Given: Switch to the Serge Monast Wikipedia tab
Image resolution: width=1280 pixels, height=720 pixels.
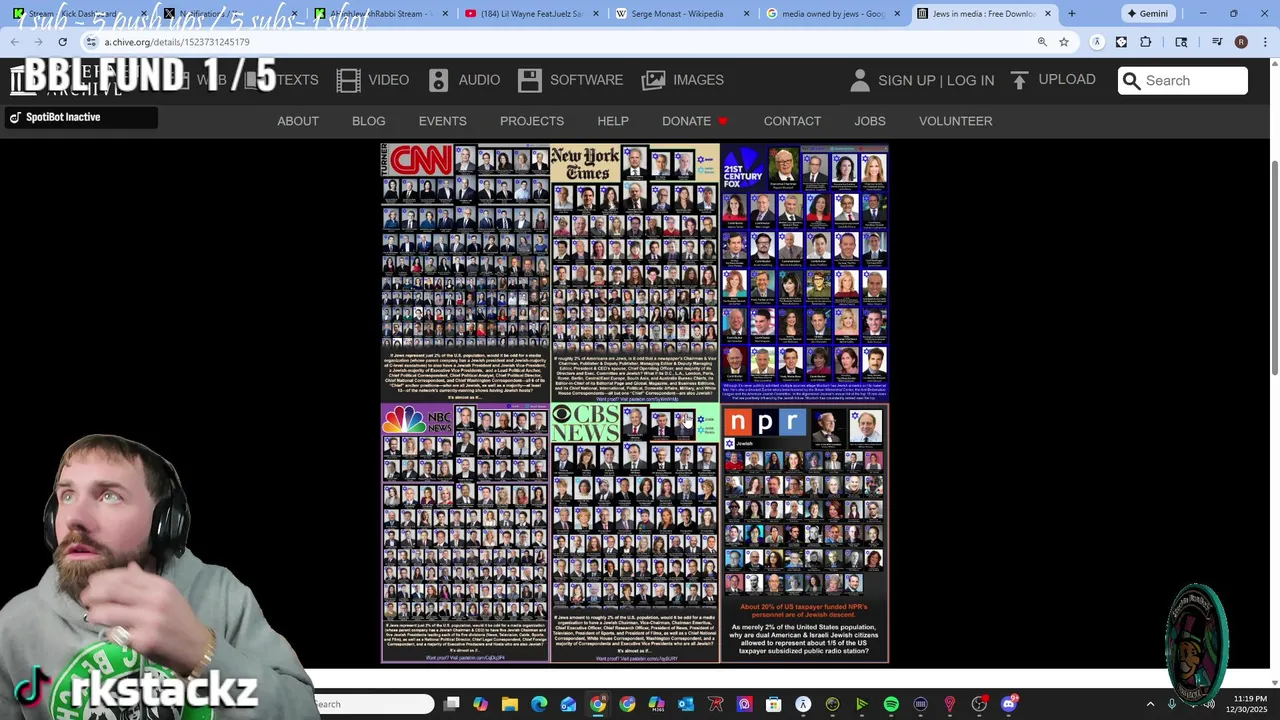Looking at the screenshot, I should point(682,14).
